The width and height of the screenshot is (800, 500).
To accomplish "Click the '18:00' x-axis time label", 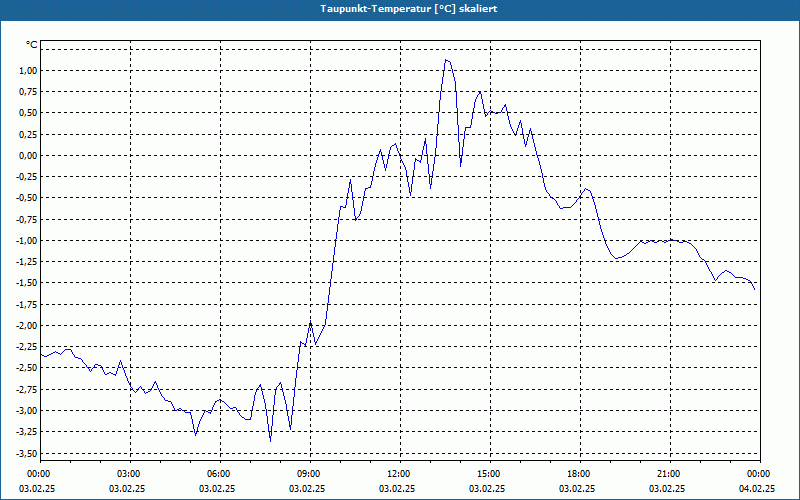I will pyautogui.click(x=580, y=474).
